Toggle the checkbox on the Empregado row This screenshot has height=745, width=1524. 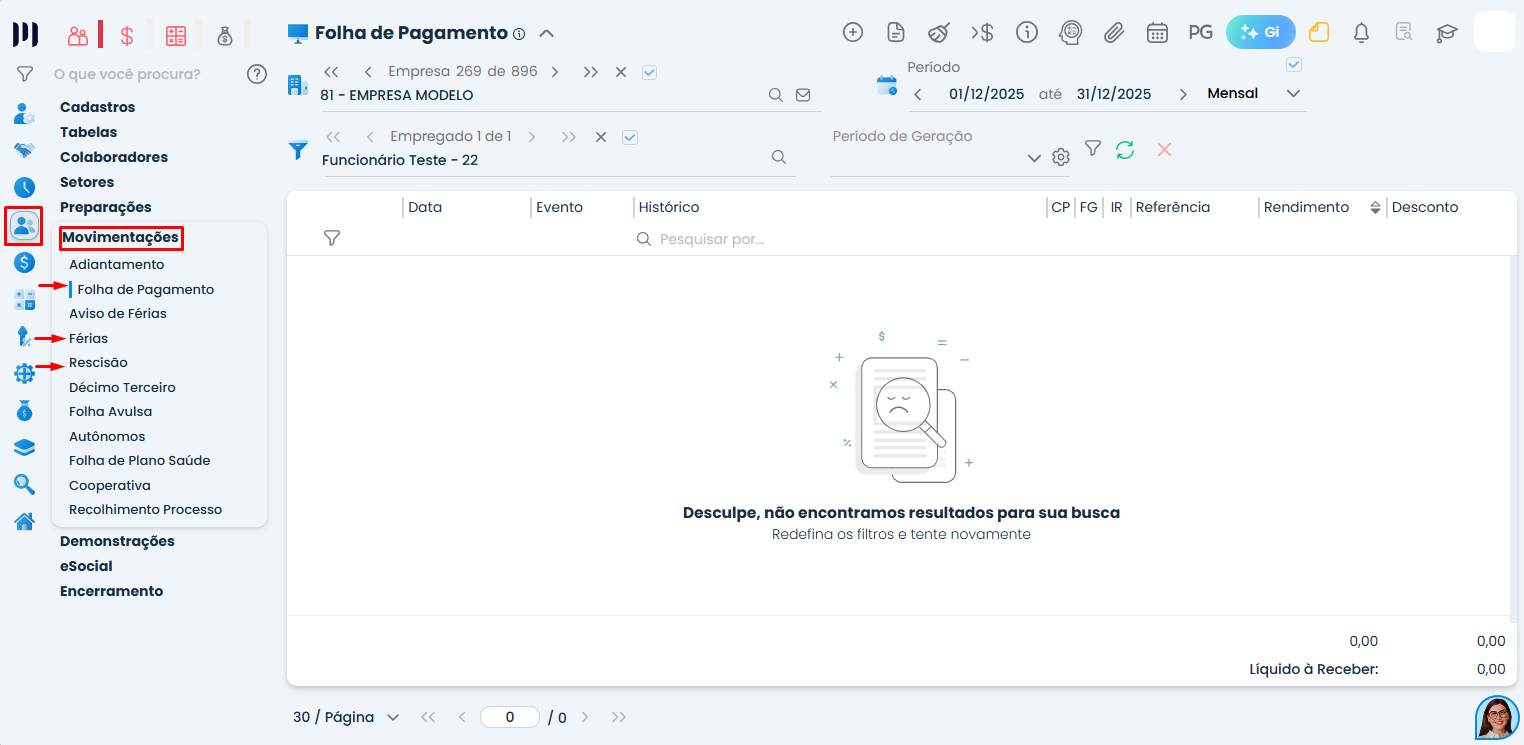click(630, 137)
